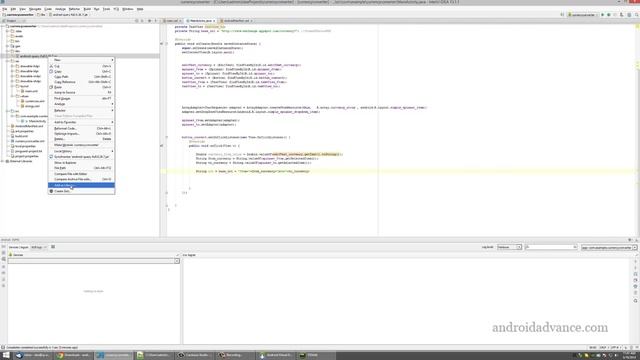The width and height of the screenshot is (640, 360).
Task: Open Camtasia Studio from the taskbar
Action: (195, 356)
